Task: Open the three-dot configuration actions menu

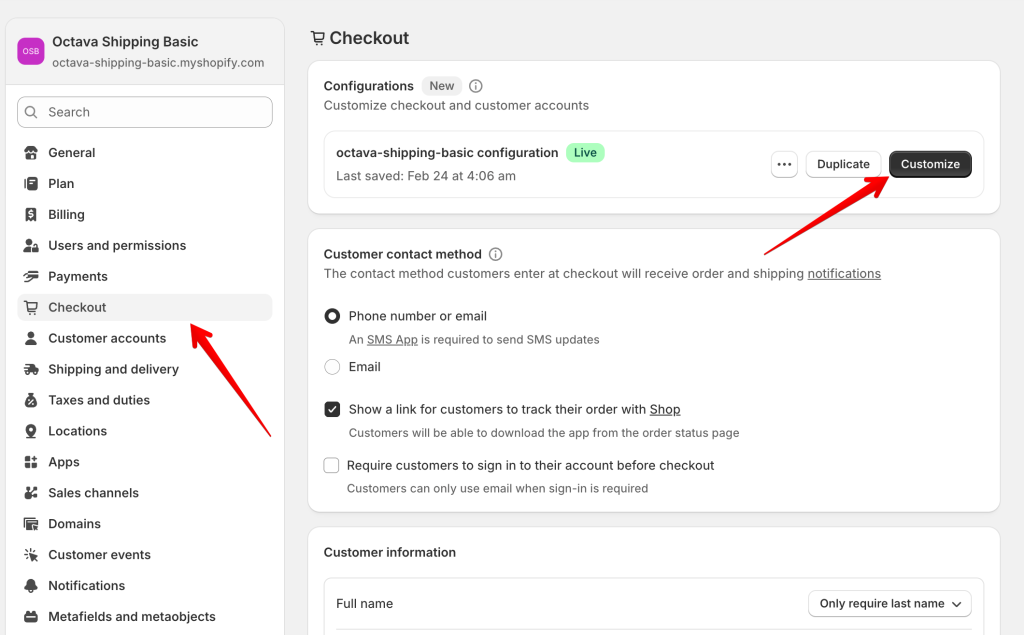Action: click(784, 164)
